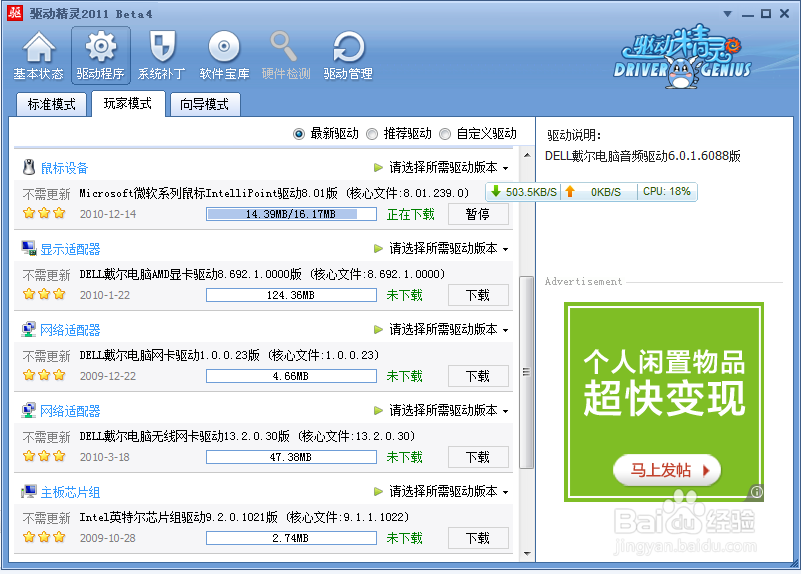Open the 鼠标设备 category link
This screenshot has width=801, height=574.
(64, 168)
